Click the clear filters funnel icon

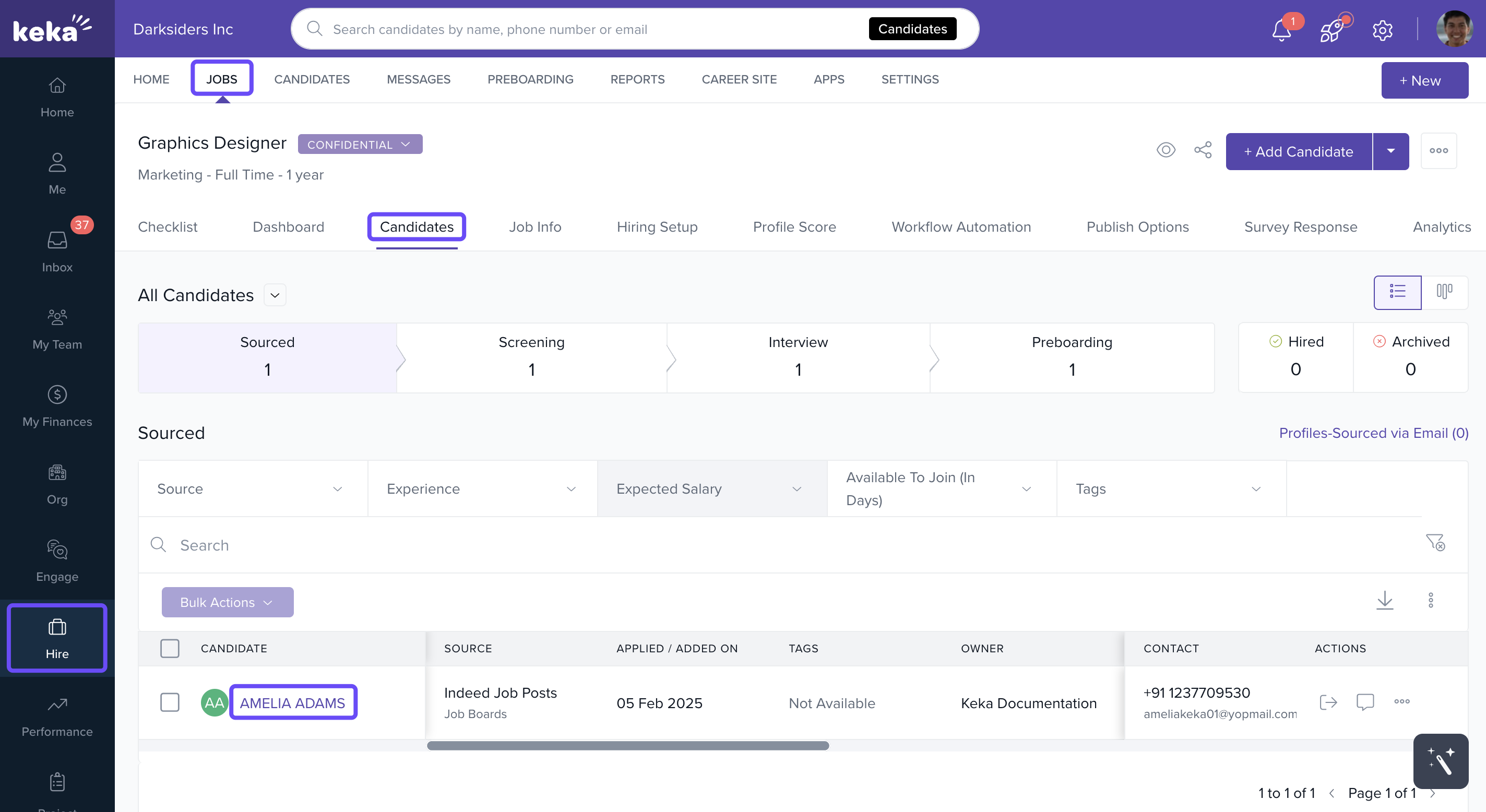[1435, 543]
